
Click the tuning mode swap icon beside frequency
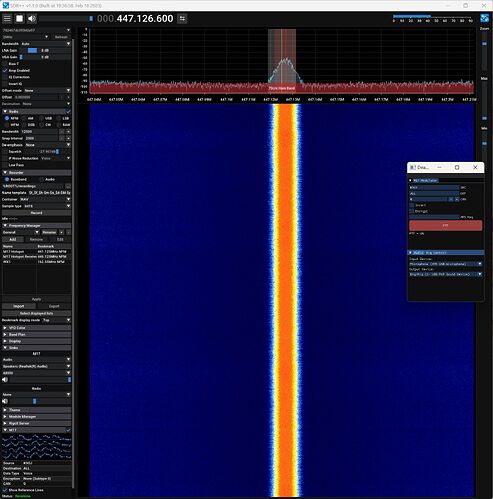click(182, 19)
